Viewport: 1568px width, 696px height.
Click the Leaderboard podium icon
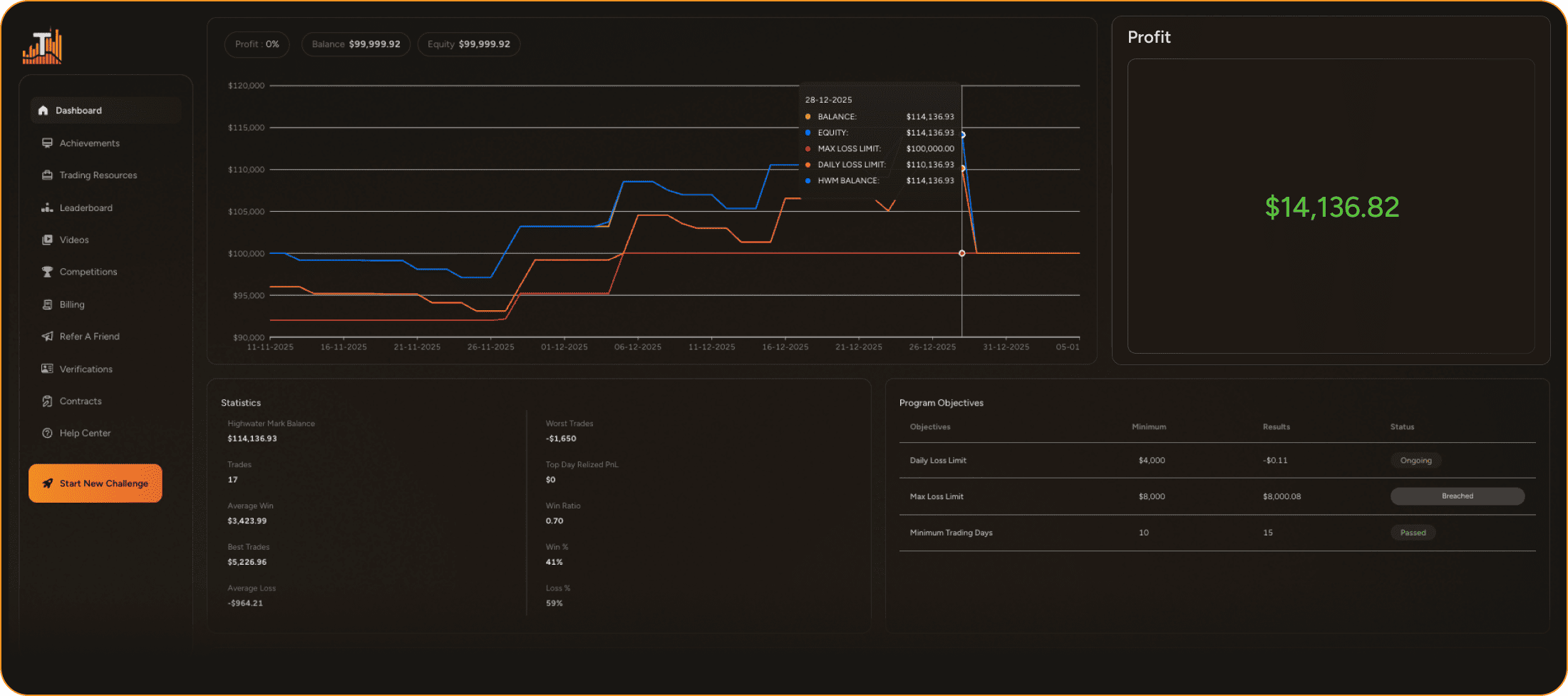(x=47, y=208)
